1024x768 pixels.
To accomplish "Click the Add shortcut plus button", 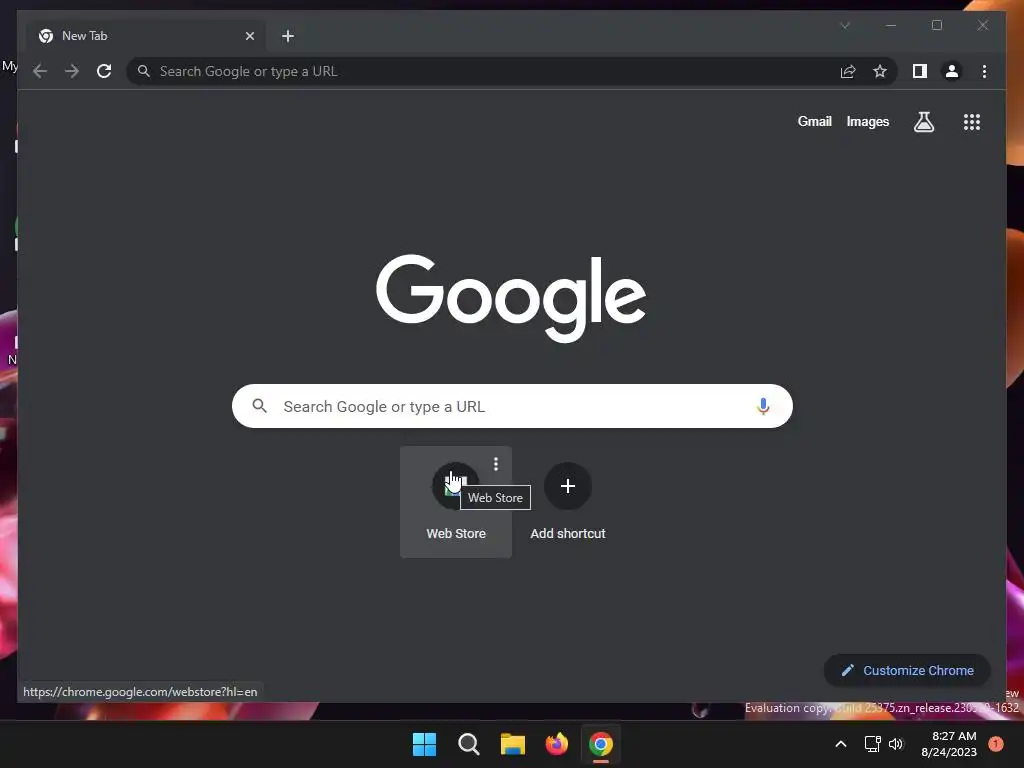I will 568,486.
